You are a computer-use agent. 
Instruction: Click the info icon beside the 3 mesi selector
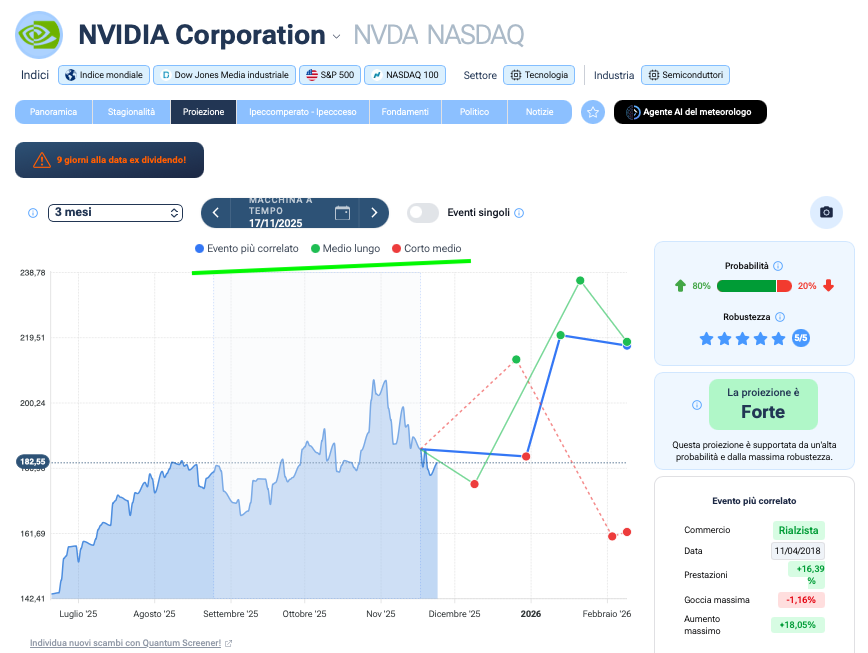(x=33, y=213)
